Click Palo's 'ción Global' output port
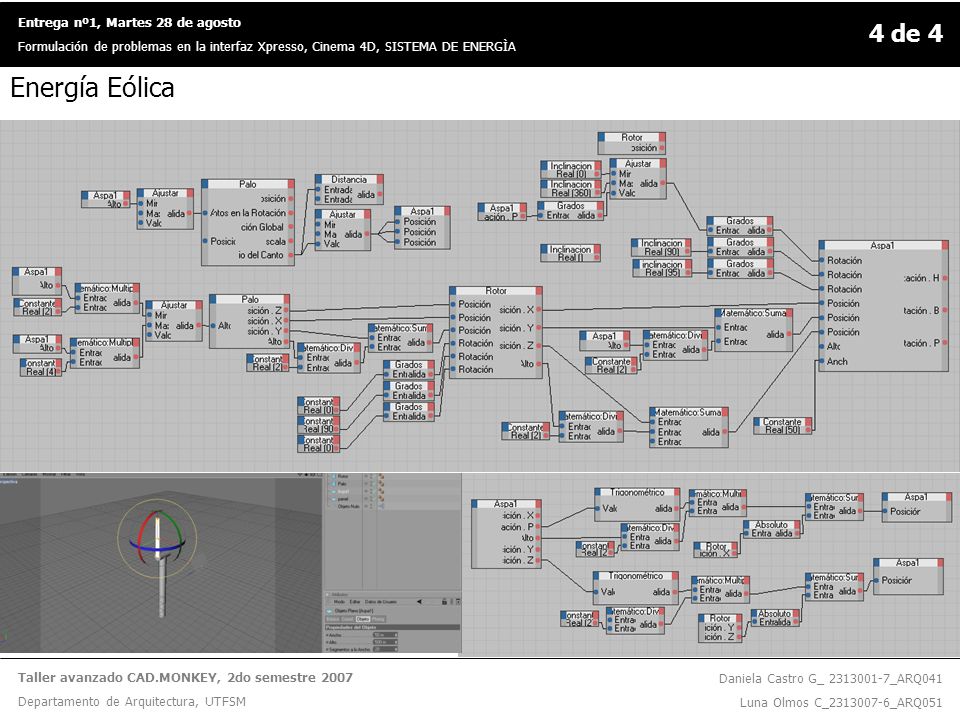 click(x=291, y=227)
